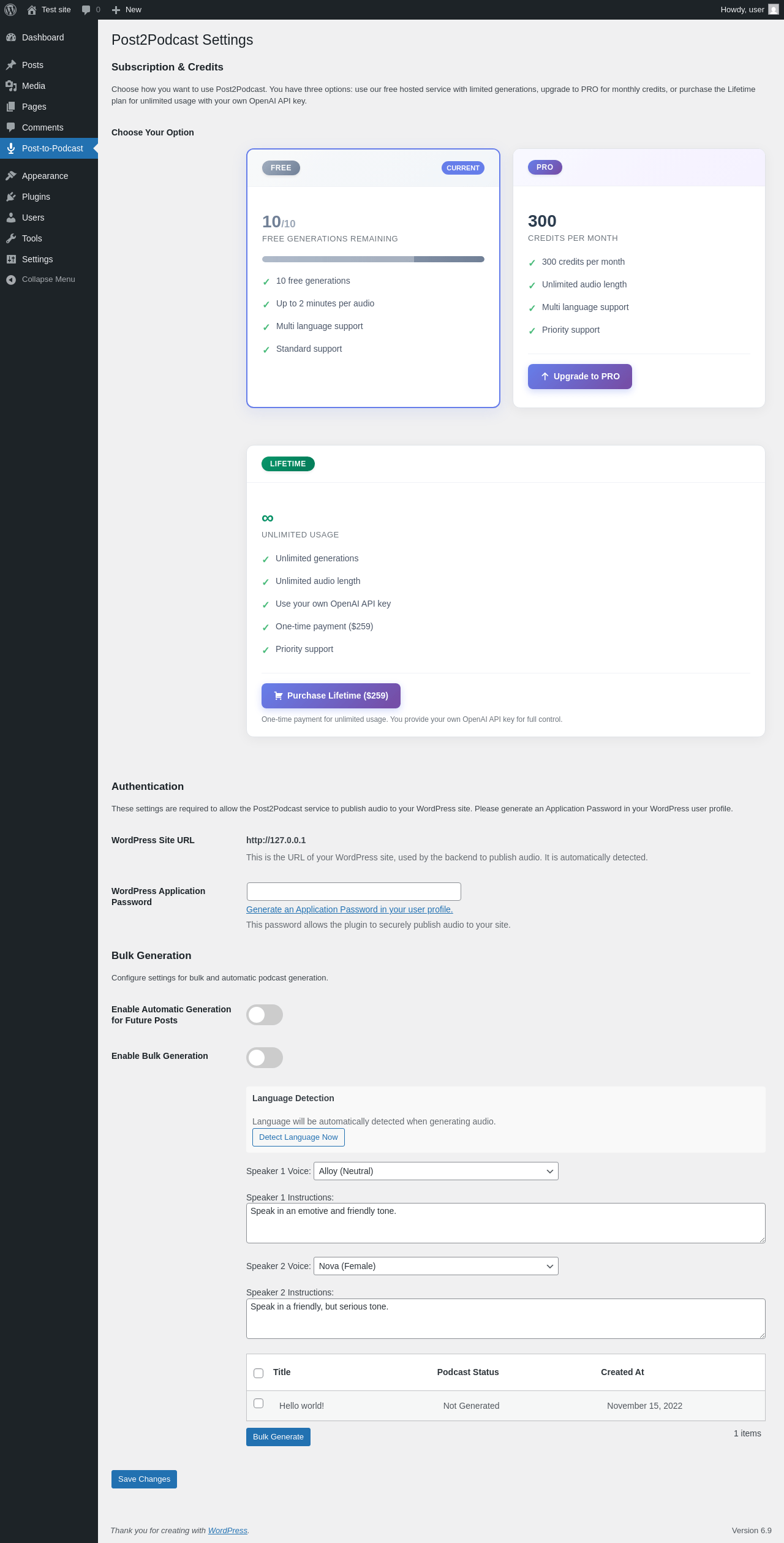Click the free generations remaining progress bar
Viewport: 784px width, 1543px height.
pos(373,259)
